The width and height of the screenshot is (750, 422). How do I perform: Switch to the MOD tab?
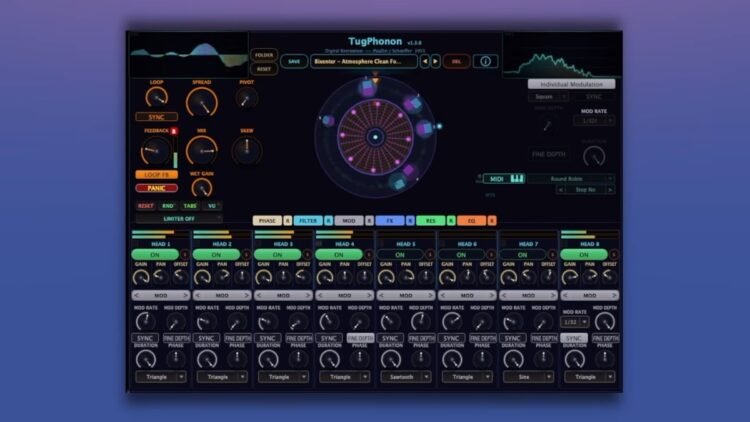tap(349, 221)
